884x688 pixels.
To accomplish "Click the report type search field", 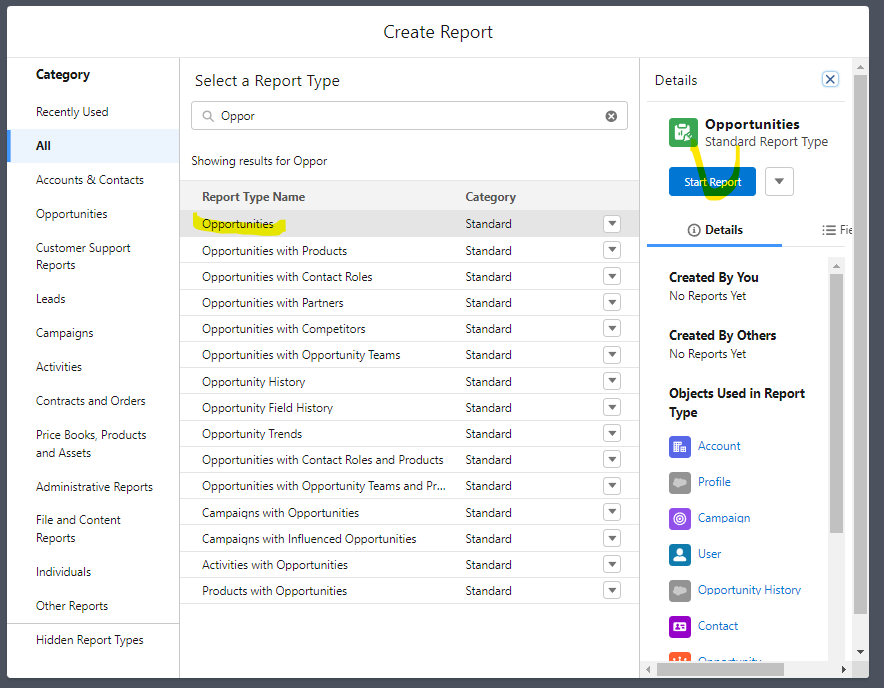I will pos(410,116).
